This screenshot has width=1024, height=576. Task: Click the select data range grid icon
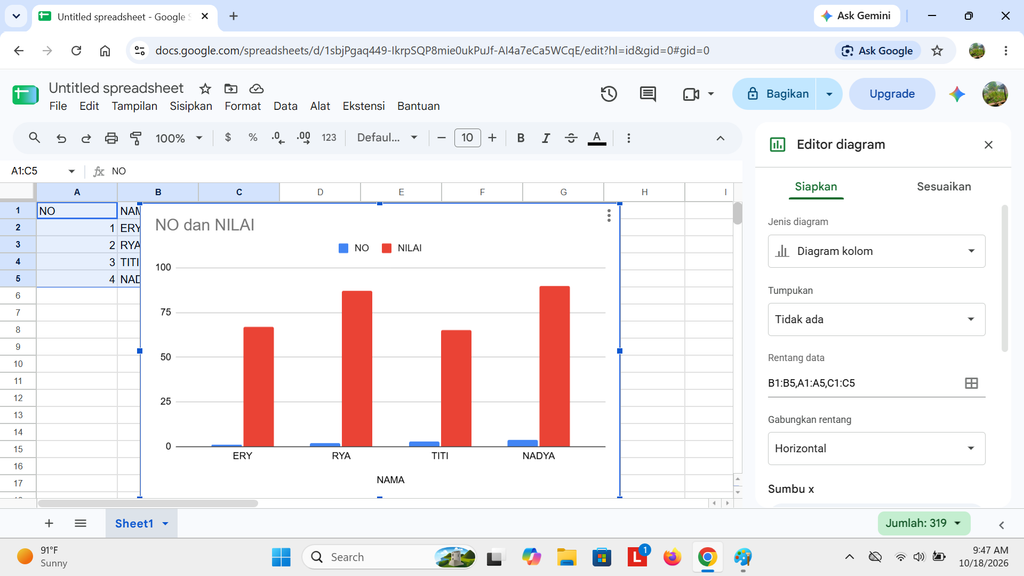(971, 383)
